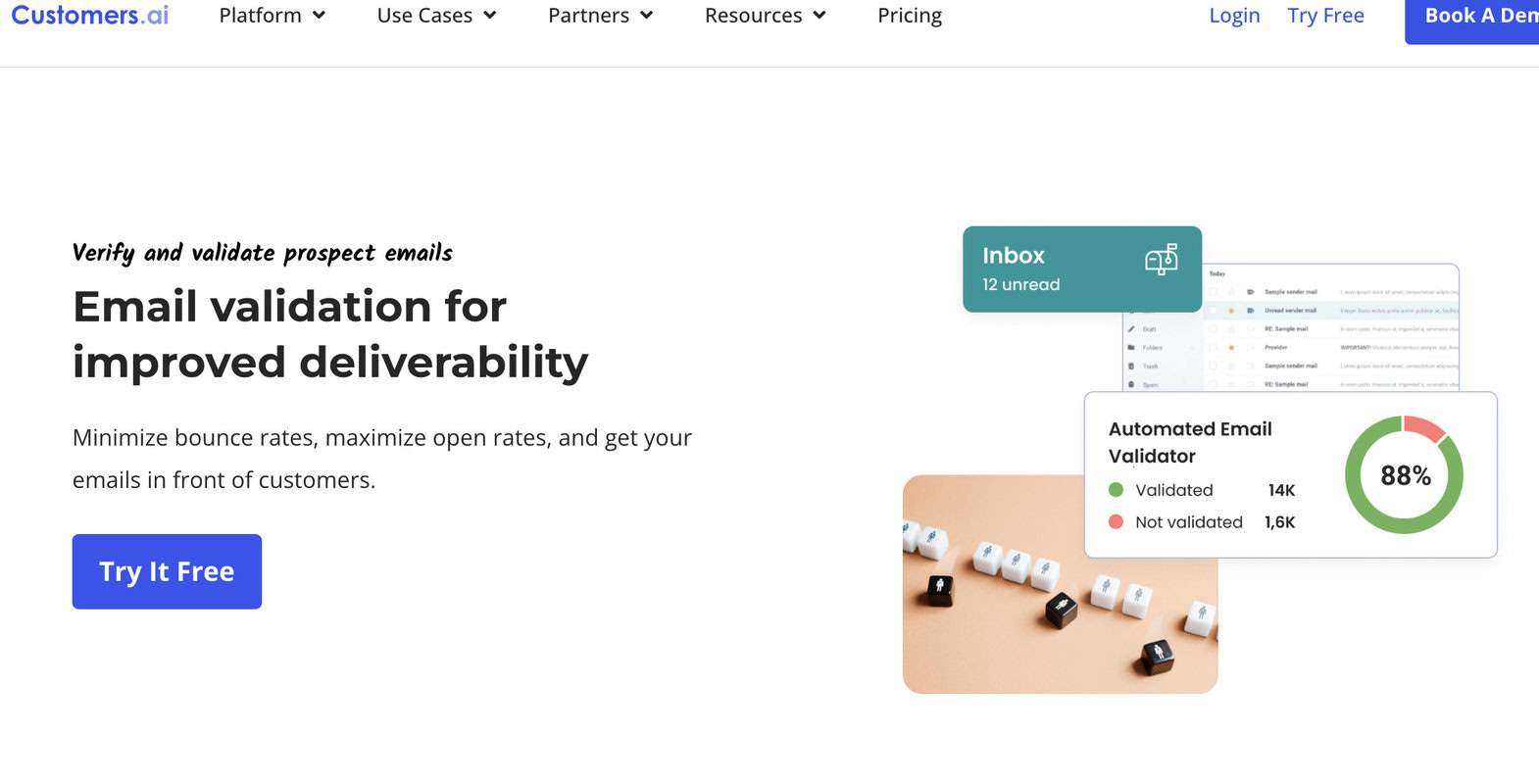Expand the Use Cases menu

pyautogui.click(x=436, y=15)
